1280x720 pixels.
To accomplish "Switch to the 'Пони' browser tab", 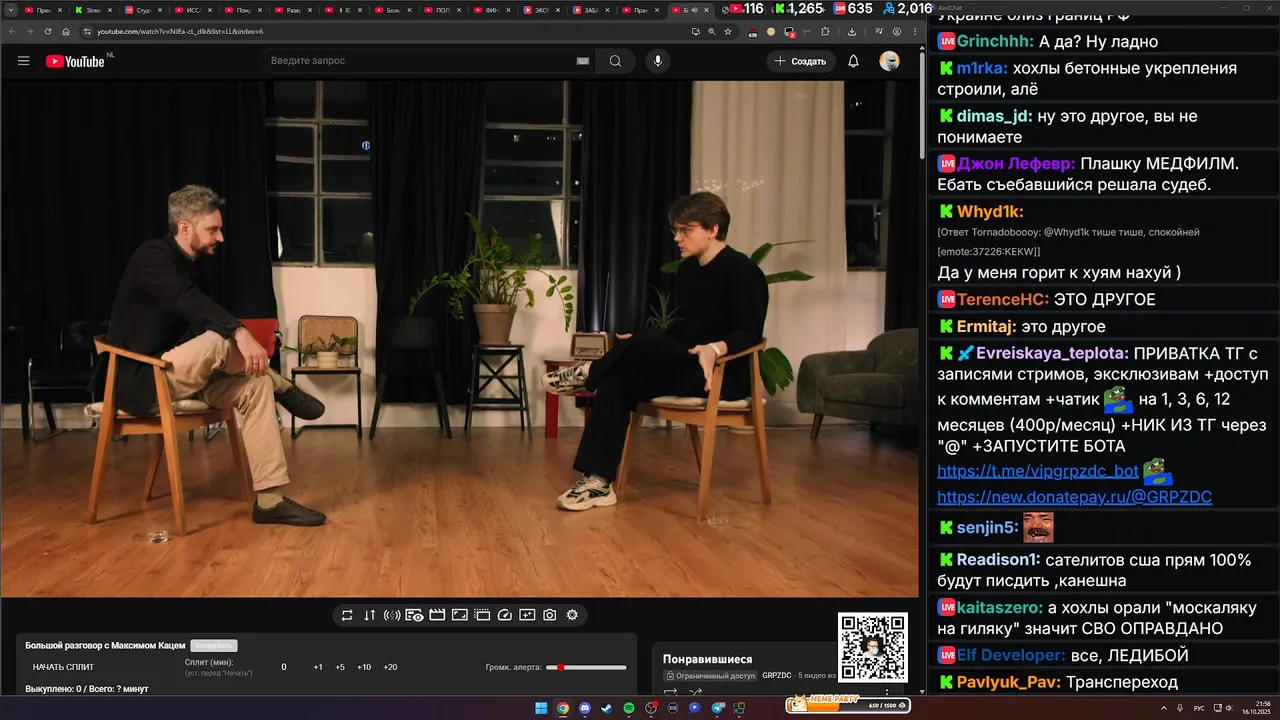I will pos(243,10).
